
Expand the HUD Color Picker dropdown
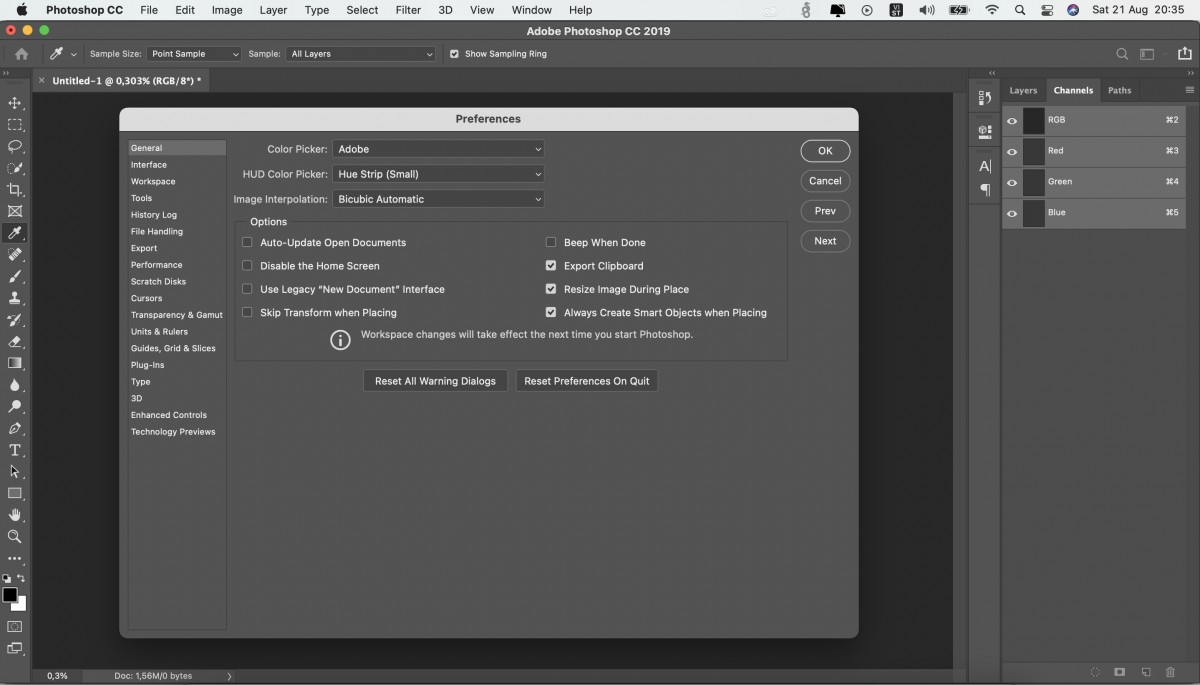pos(438,174)
